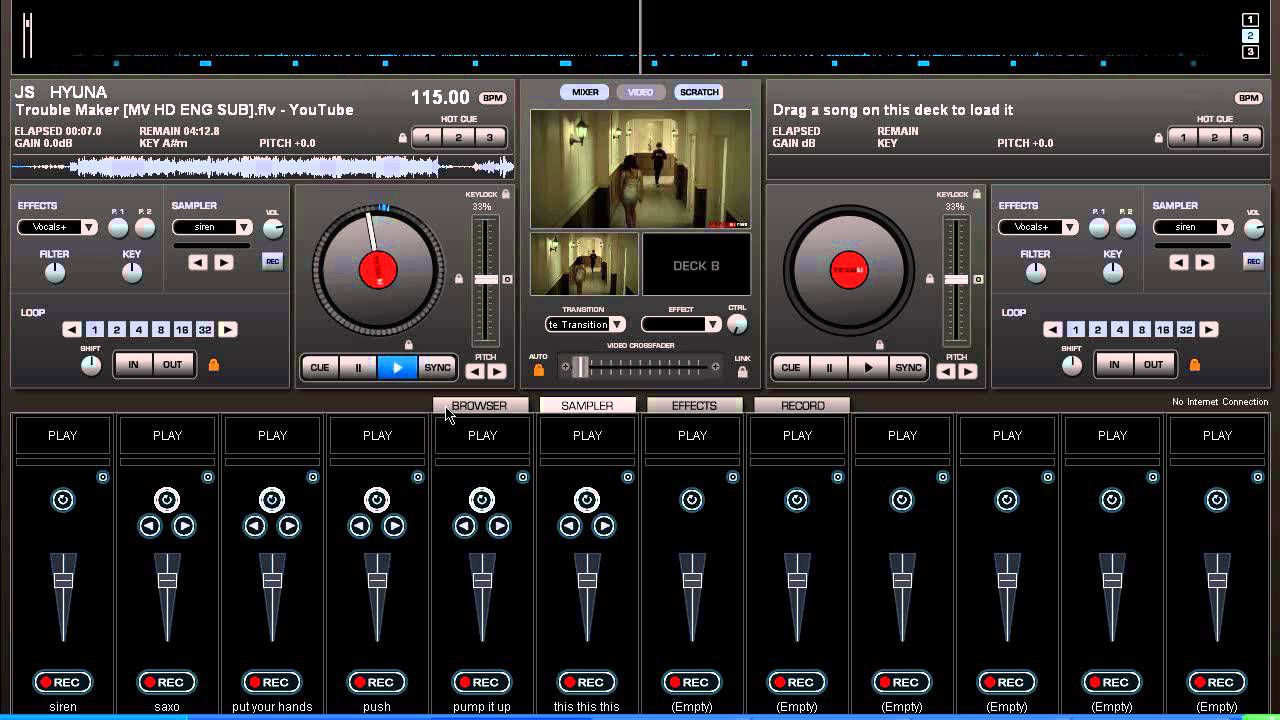The height and width of the screenshot is (720, 1280).
Task: Click the right deck pitch slider
Action: [x=957, y=280]
